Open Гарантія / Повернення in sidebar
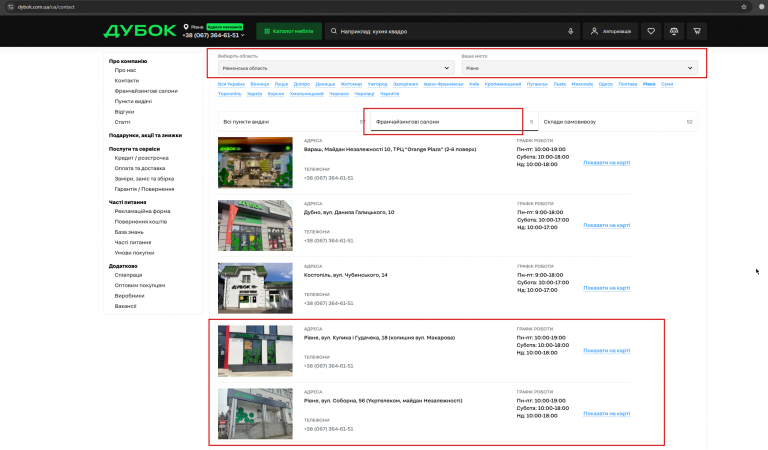Image resolution: width=768 pixels, height=450 pixels. (x=144, y=189)
